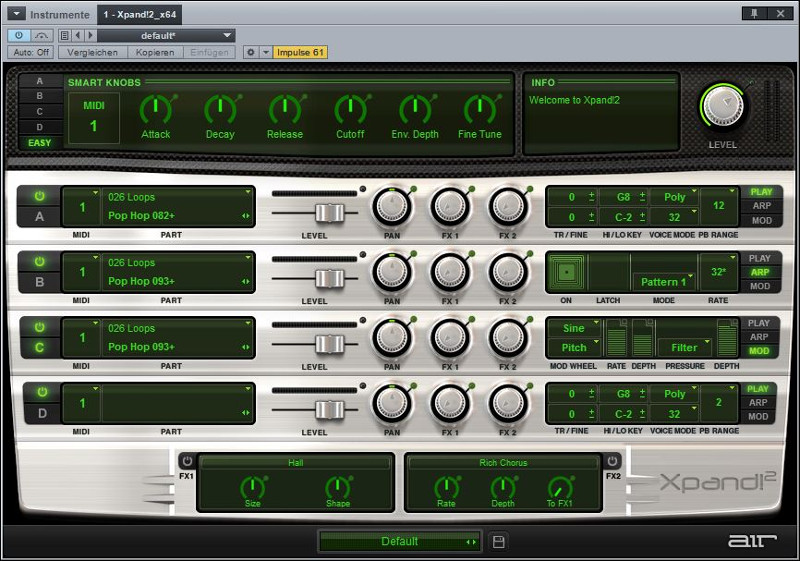This screenshot has width=800, height=561.
Task: Open part B Pop Hop 093+ patch selector
Action: (178, 281)
